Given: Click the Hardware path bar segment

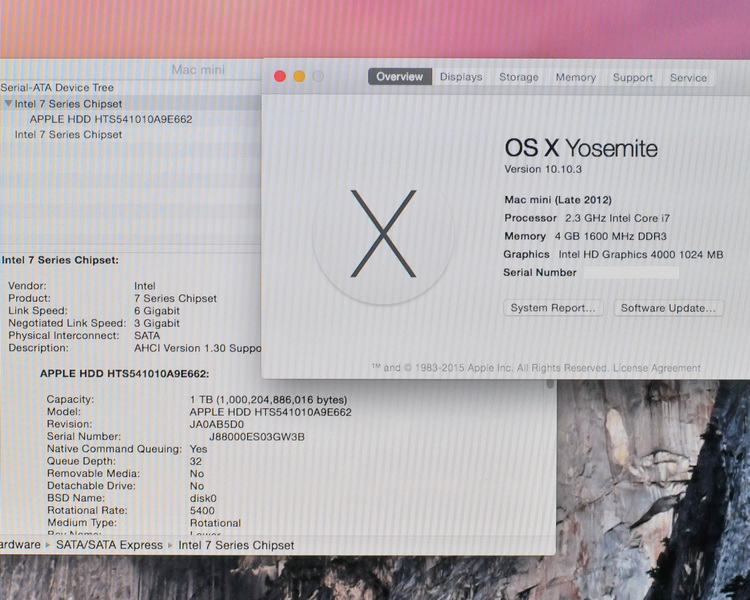Looking at the screenshot, I should [x=20, y=545].
